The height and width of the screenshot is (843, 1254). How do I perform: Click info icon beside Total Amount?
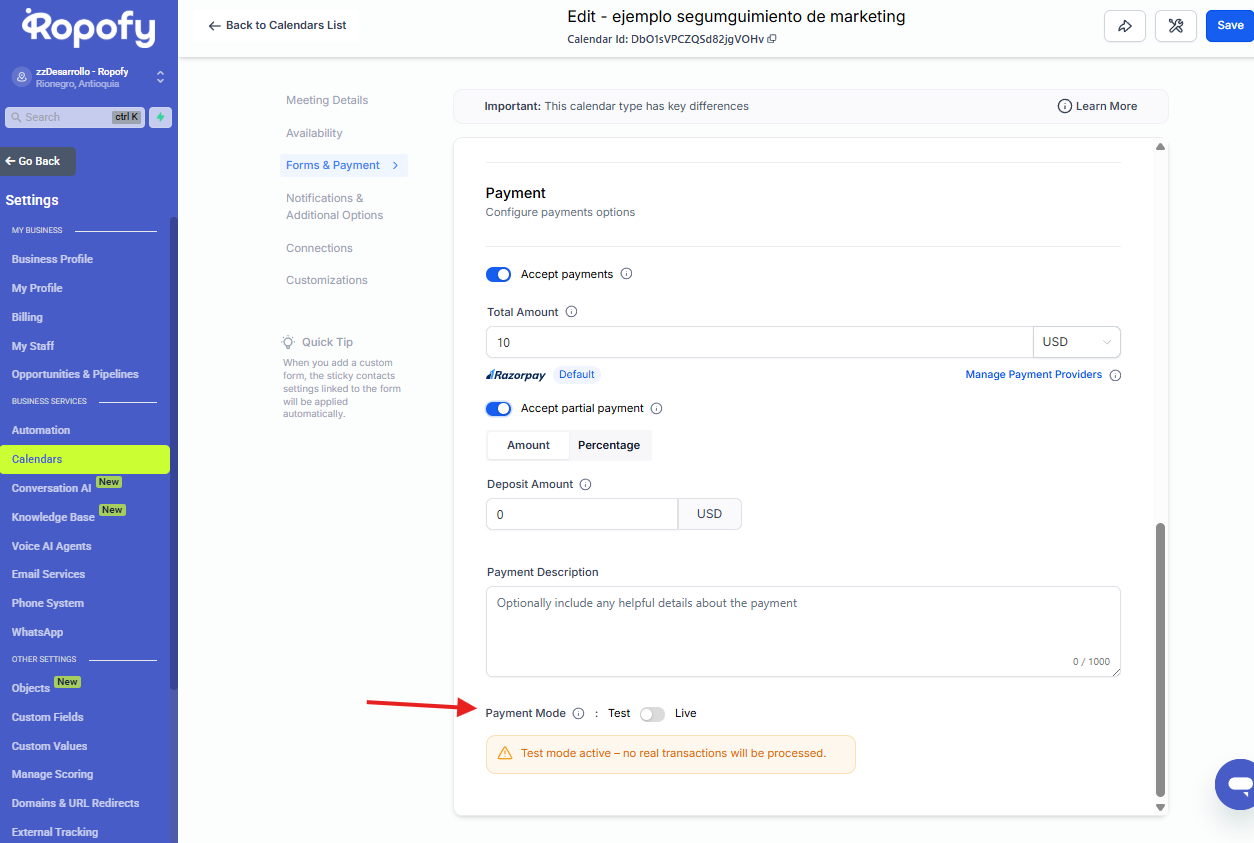click(x=572, y=312)
